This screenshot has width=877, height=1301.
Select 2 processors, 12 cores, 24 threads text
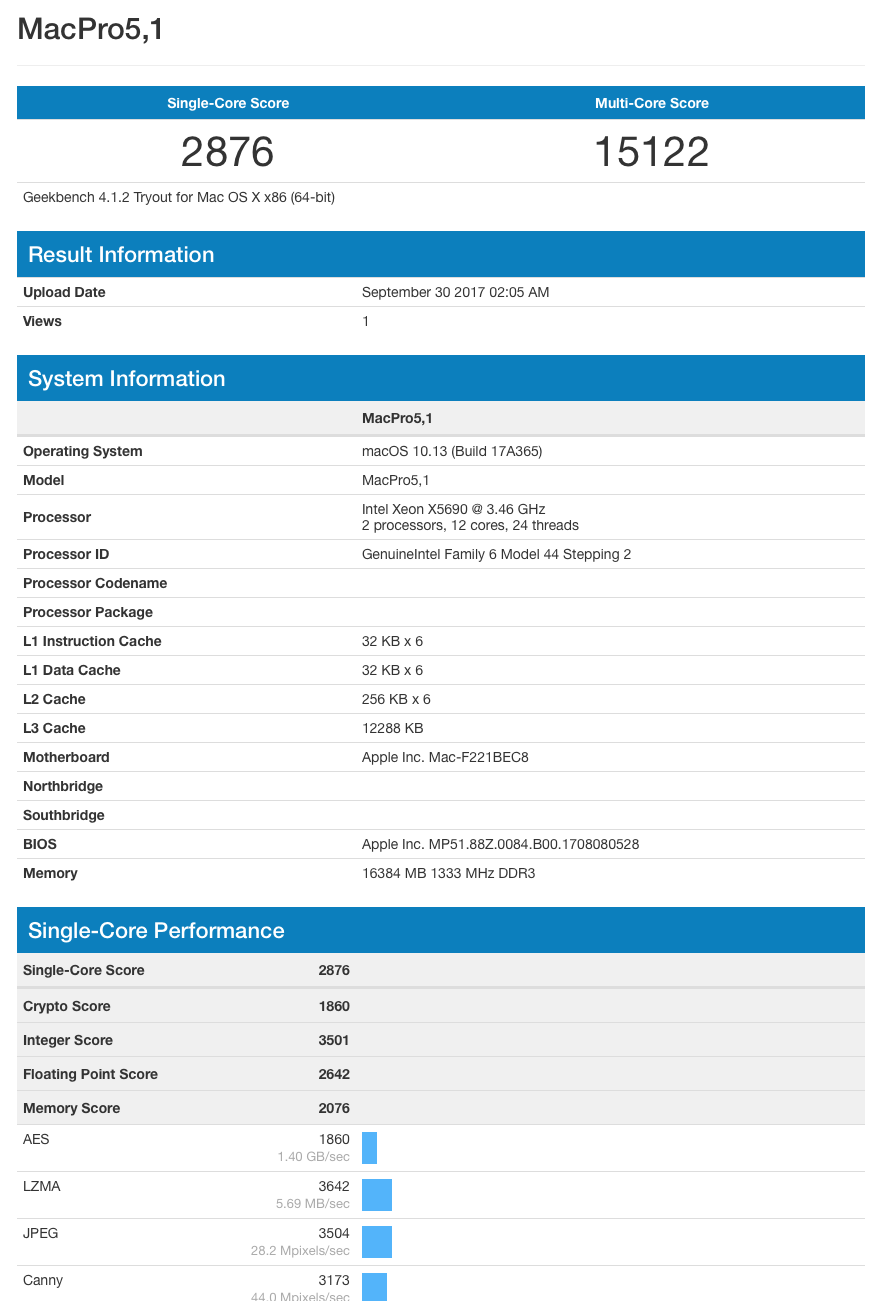(470, 525)
